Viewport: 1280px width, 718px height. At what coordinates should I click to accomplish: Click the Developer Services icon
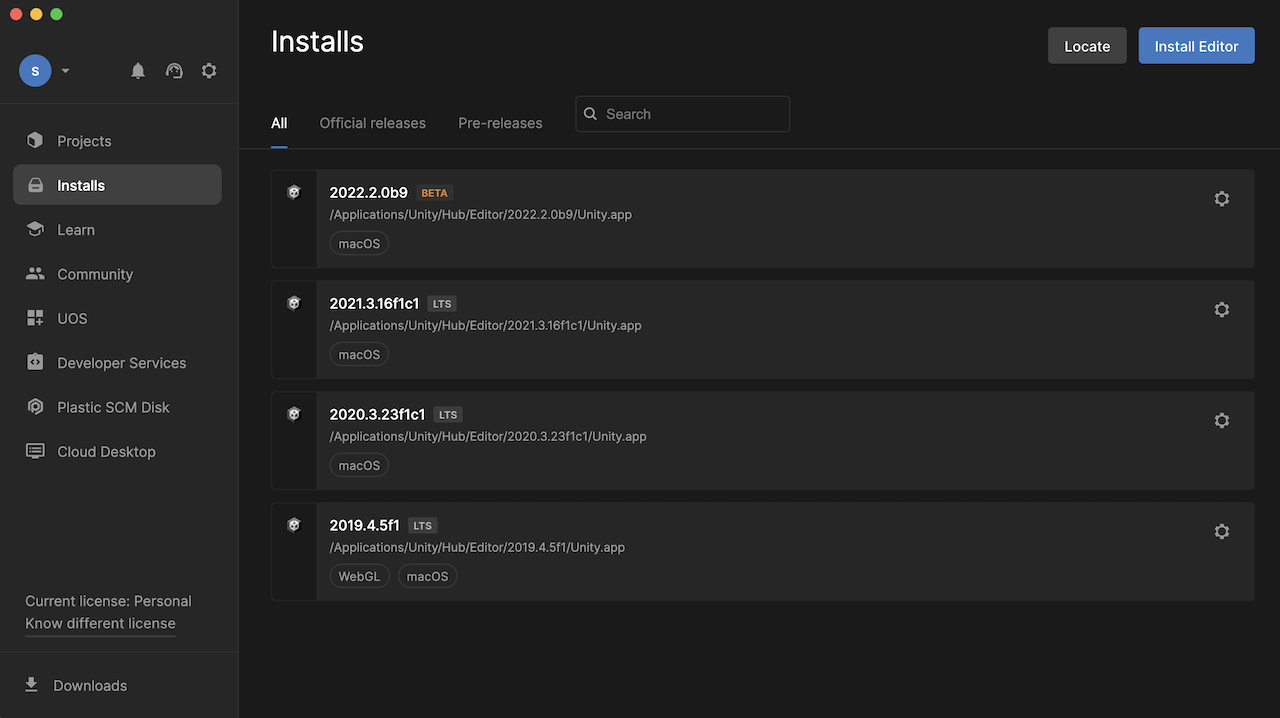tap(35, 363)
